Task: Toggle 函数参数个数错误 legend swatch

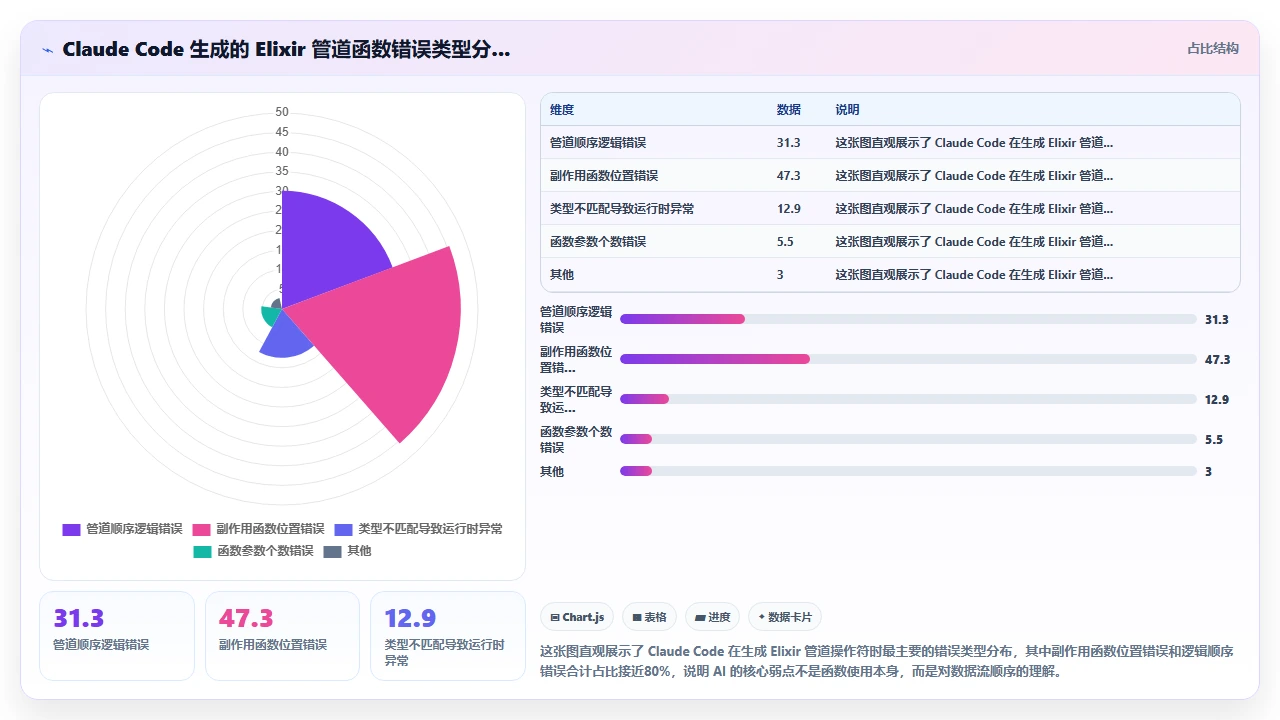Action: click(201, 551)
